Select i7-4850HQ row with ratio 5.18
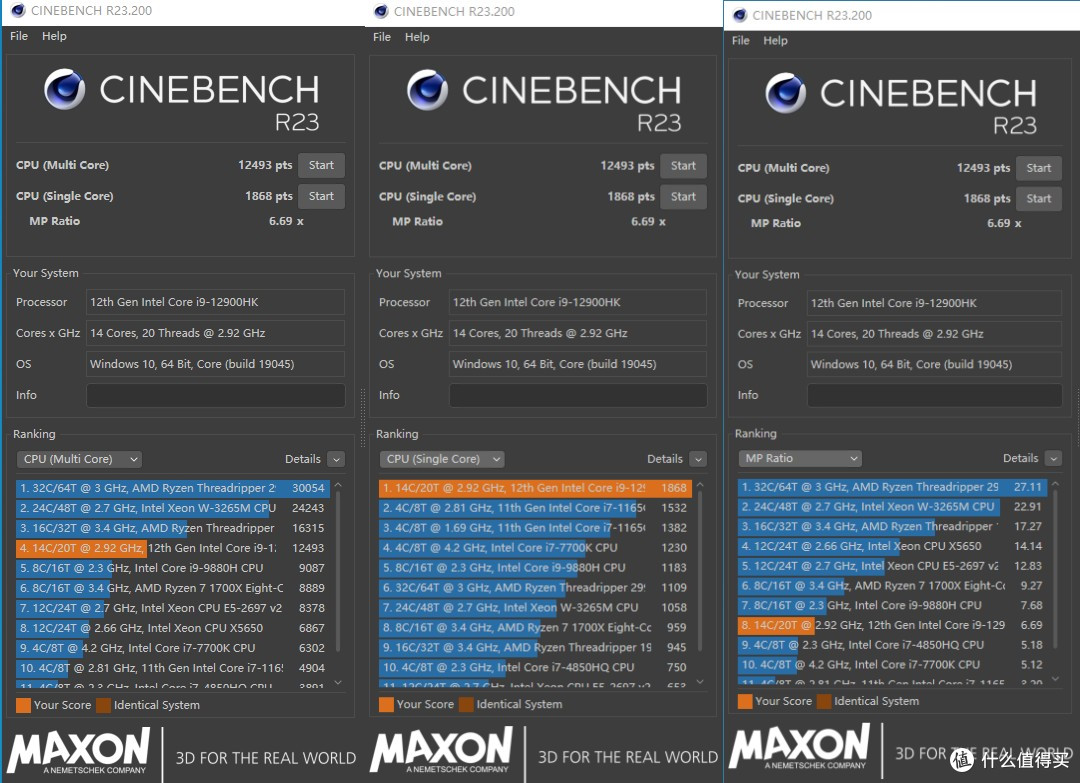 pos(892,645)
